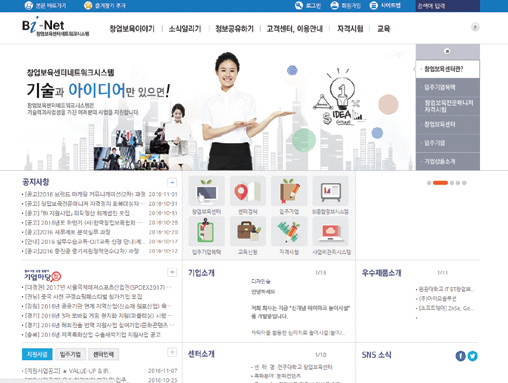Switch to the 지원사업 tab
This screenshot has width=508, height=383.
(37, 354)
